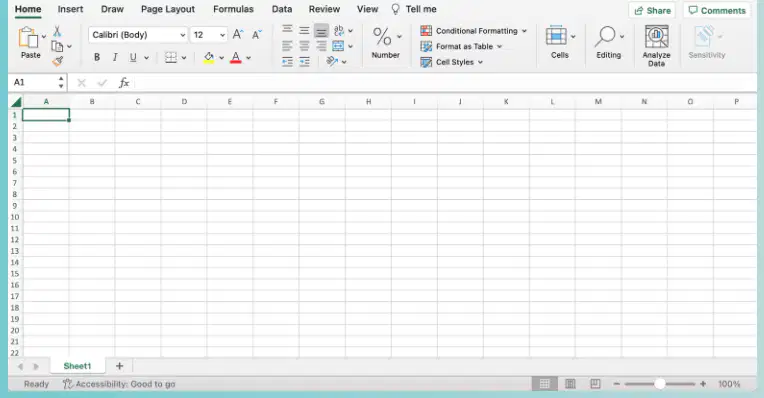This screenshot has height=398, width=764.
Task: Click the Insert Function fx icon
Action: (x=124, y=82)
